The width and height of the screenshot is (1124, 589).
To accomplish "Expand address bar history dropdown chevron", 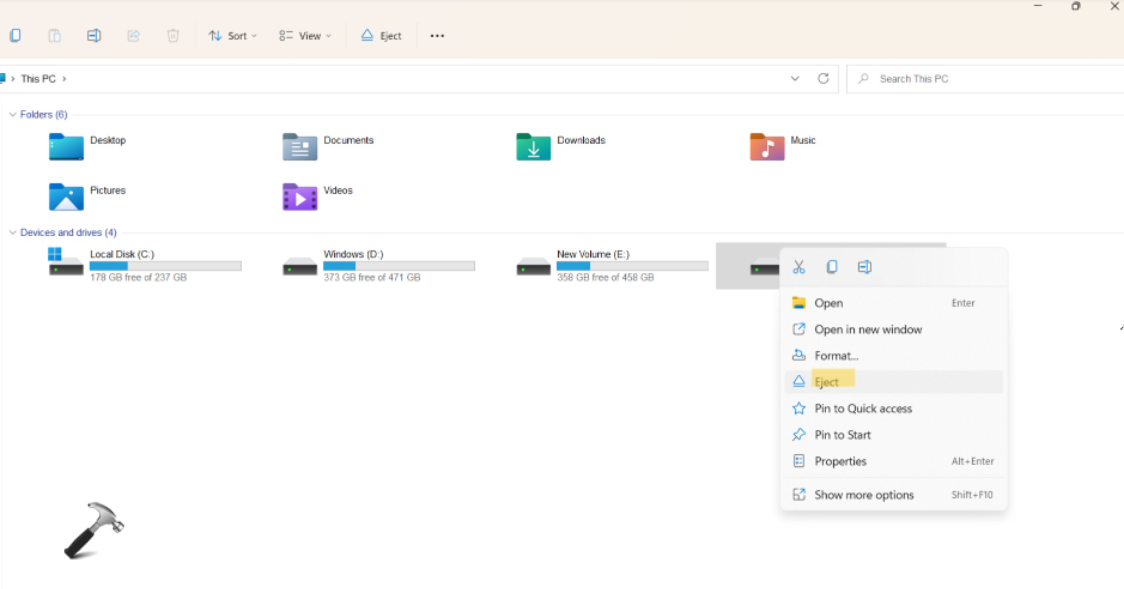I will pos(795,79).
